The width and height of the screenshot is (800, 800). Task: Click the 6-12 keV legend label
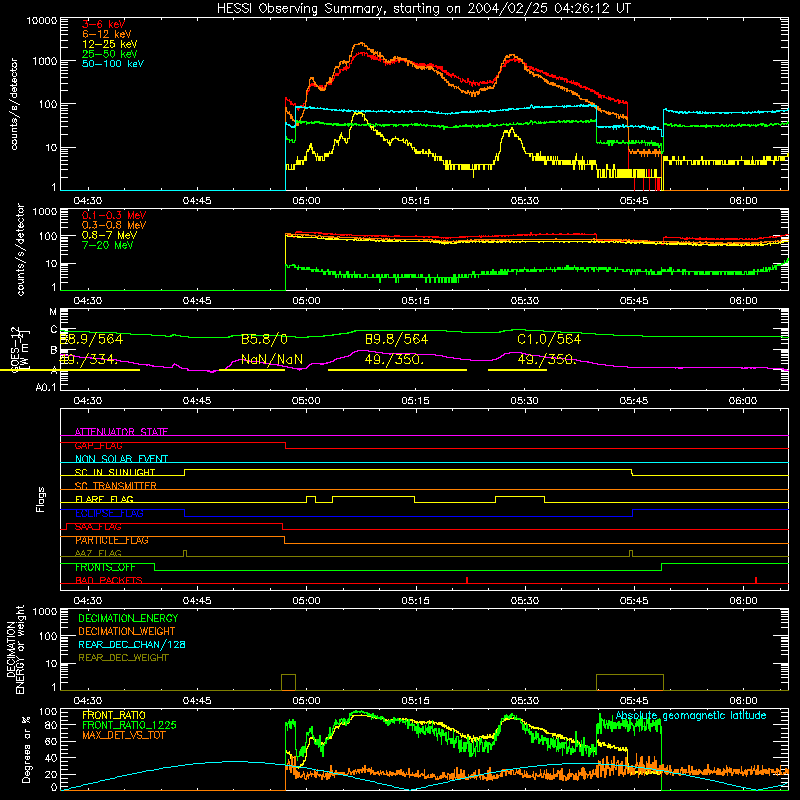pos(107,34)
